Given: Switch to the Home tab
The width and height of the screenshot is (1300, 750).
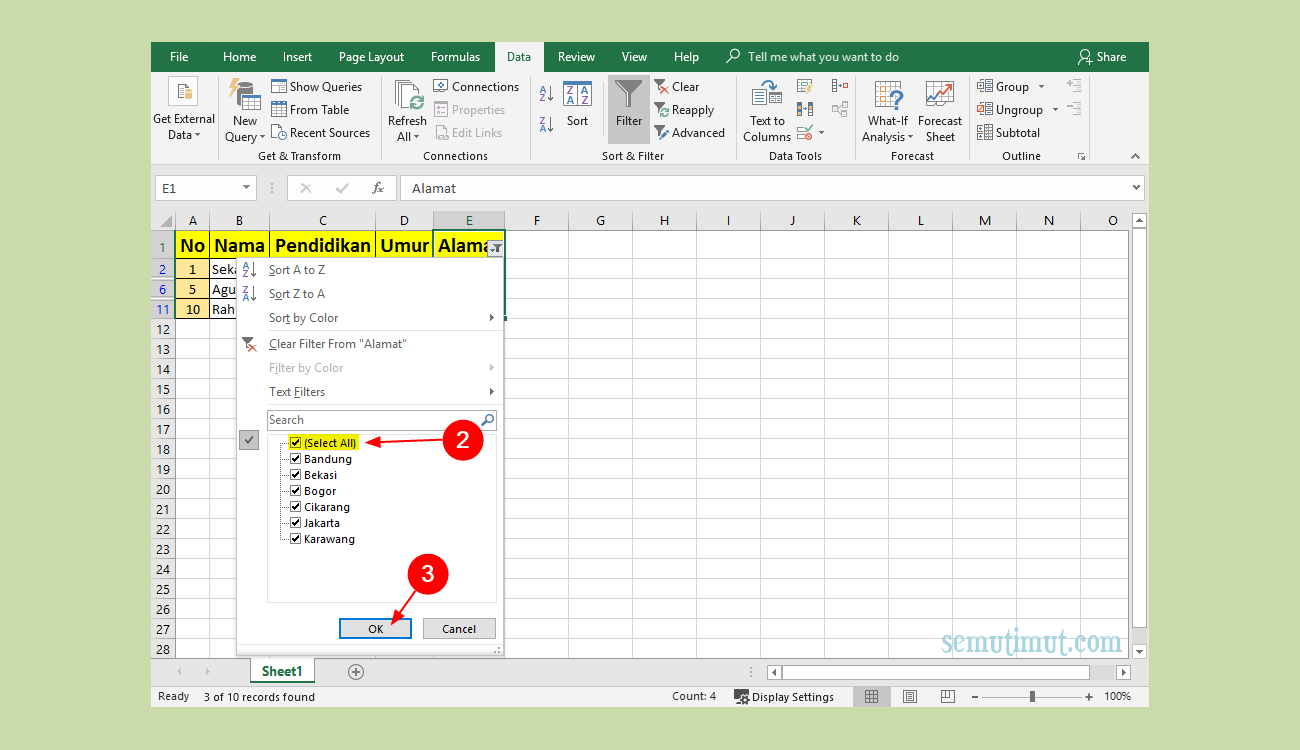Looking at the screenshot, I should [x=240, y=57].
